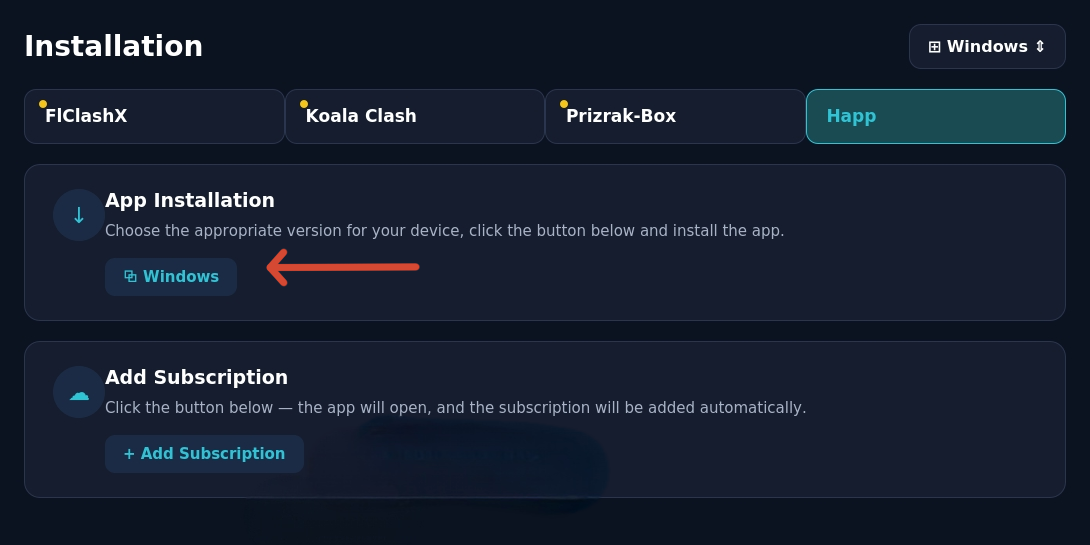Click the yellow dot on FlClashX tab
This screenshot has width=1090, height=545.
[43, 104]
